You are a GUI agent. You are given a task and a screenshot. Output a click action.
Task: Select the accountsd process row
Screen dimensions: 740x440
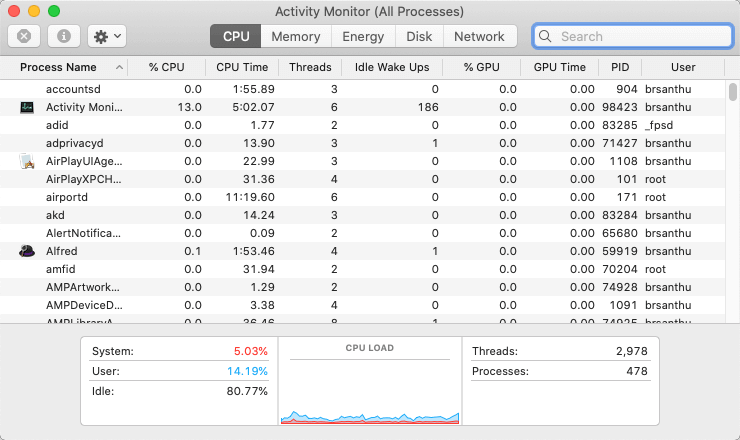[362, 89]
